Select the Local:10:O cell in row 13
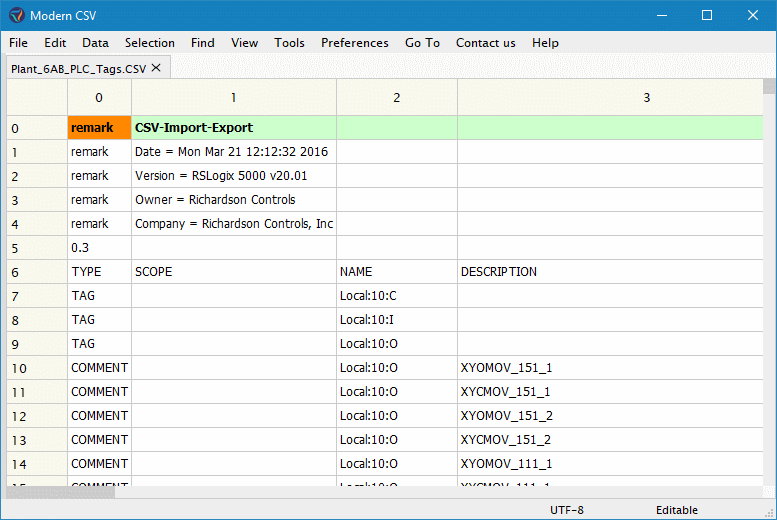The width and height of the screenshot is (777, 520). click(x=396, y=440)
